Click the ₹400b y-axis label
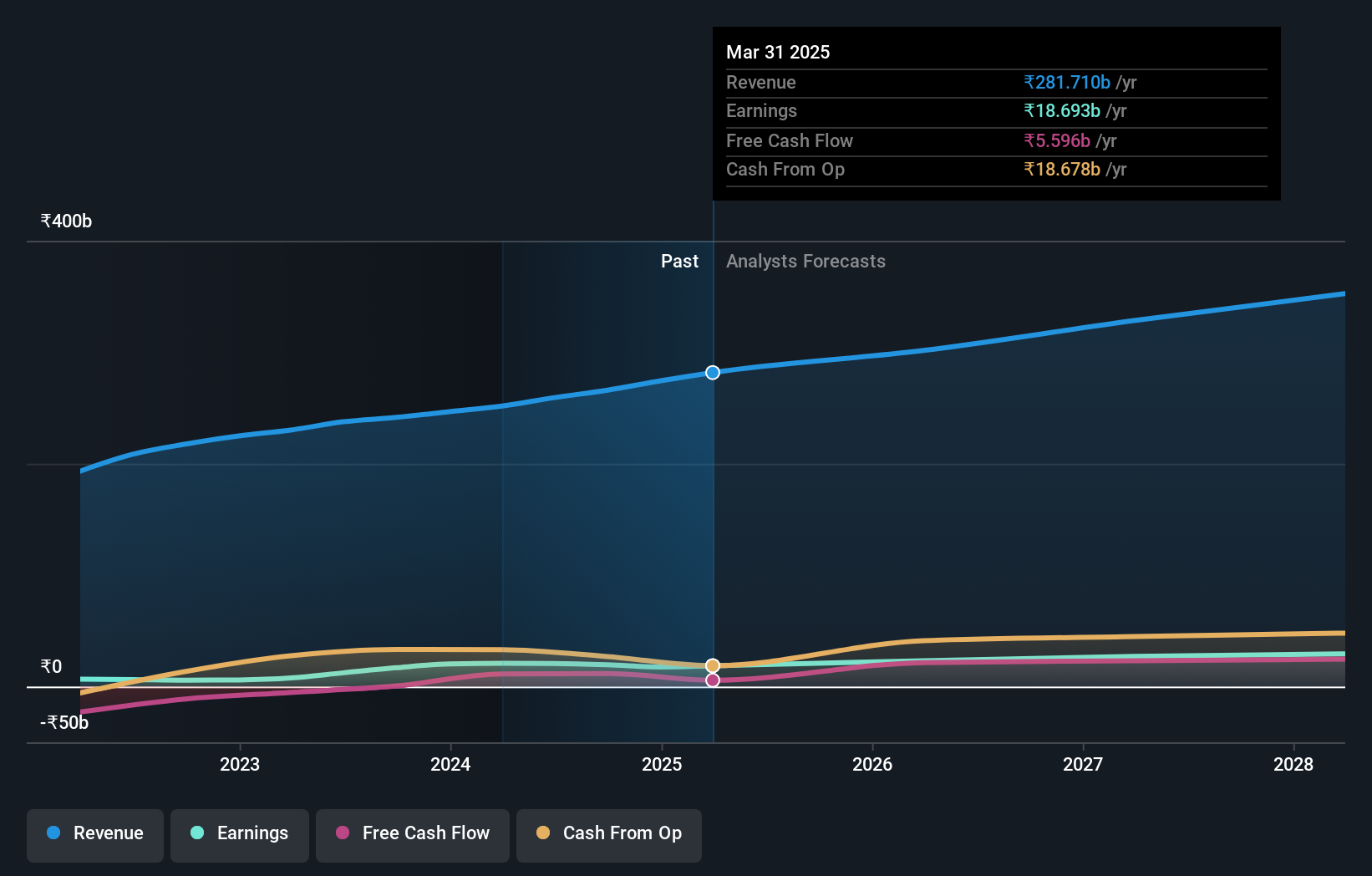Screen dimensions: 1372x876 (66, 222)
